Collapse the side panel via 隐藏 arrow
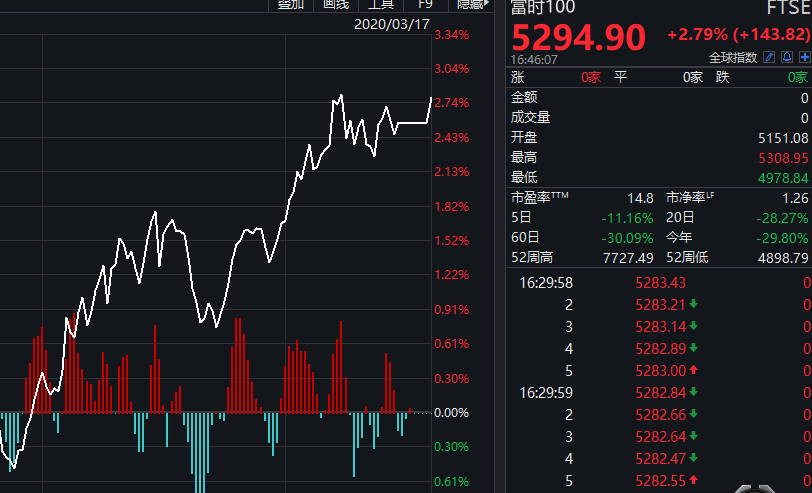 (x=473, y=5)
